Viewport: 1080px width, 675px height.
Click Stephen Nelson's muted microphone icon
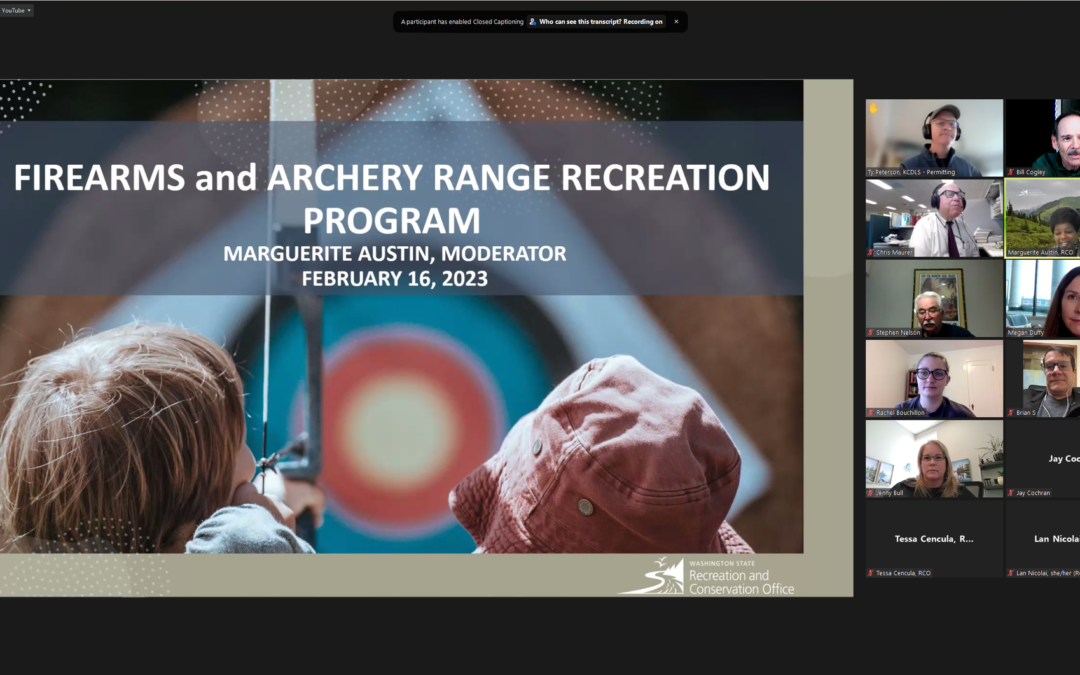point(871,333)
